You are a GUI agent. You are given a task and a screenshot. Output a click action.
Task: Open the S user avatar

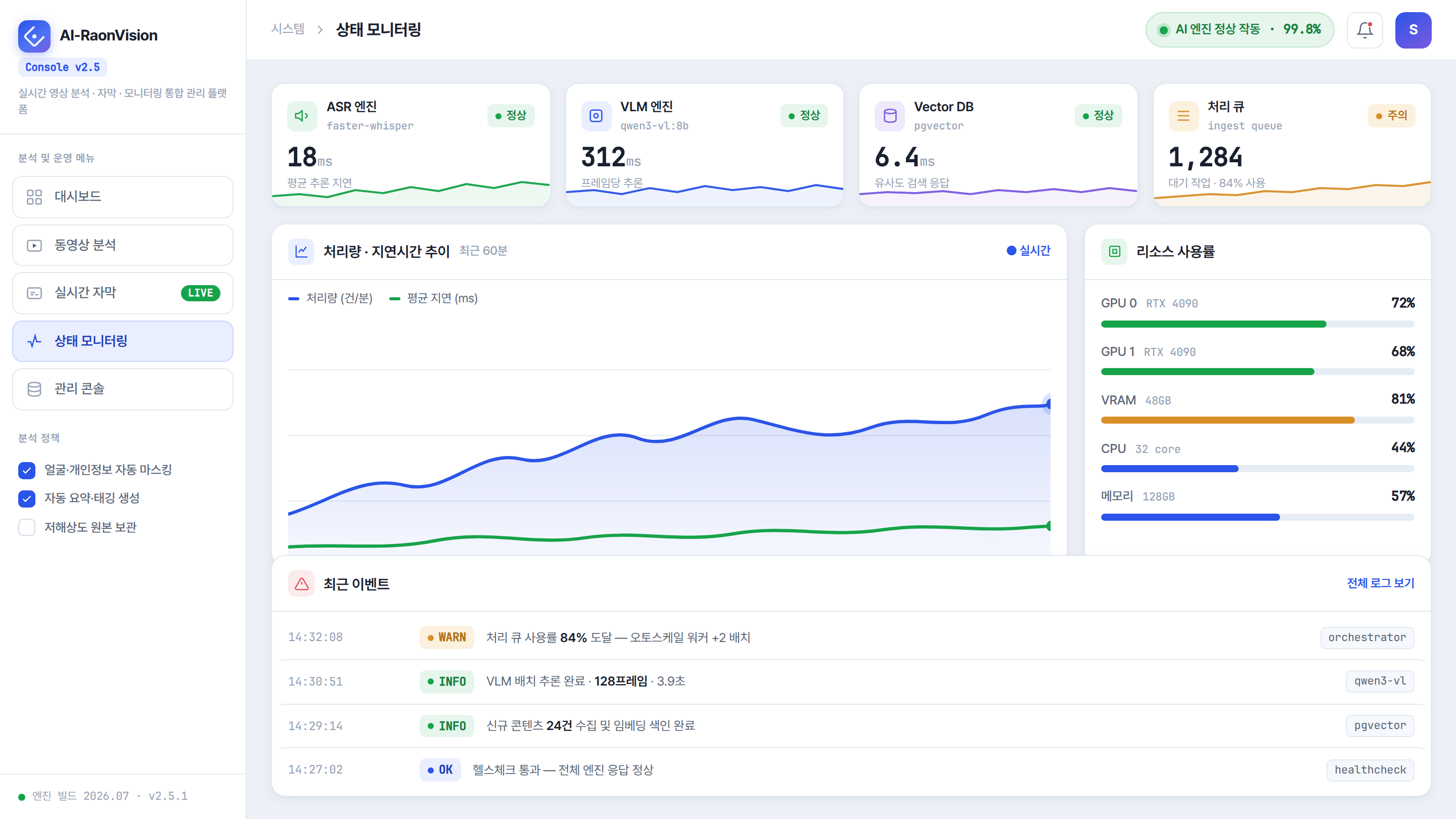tap(1413, 30)
